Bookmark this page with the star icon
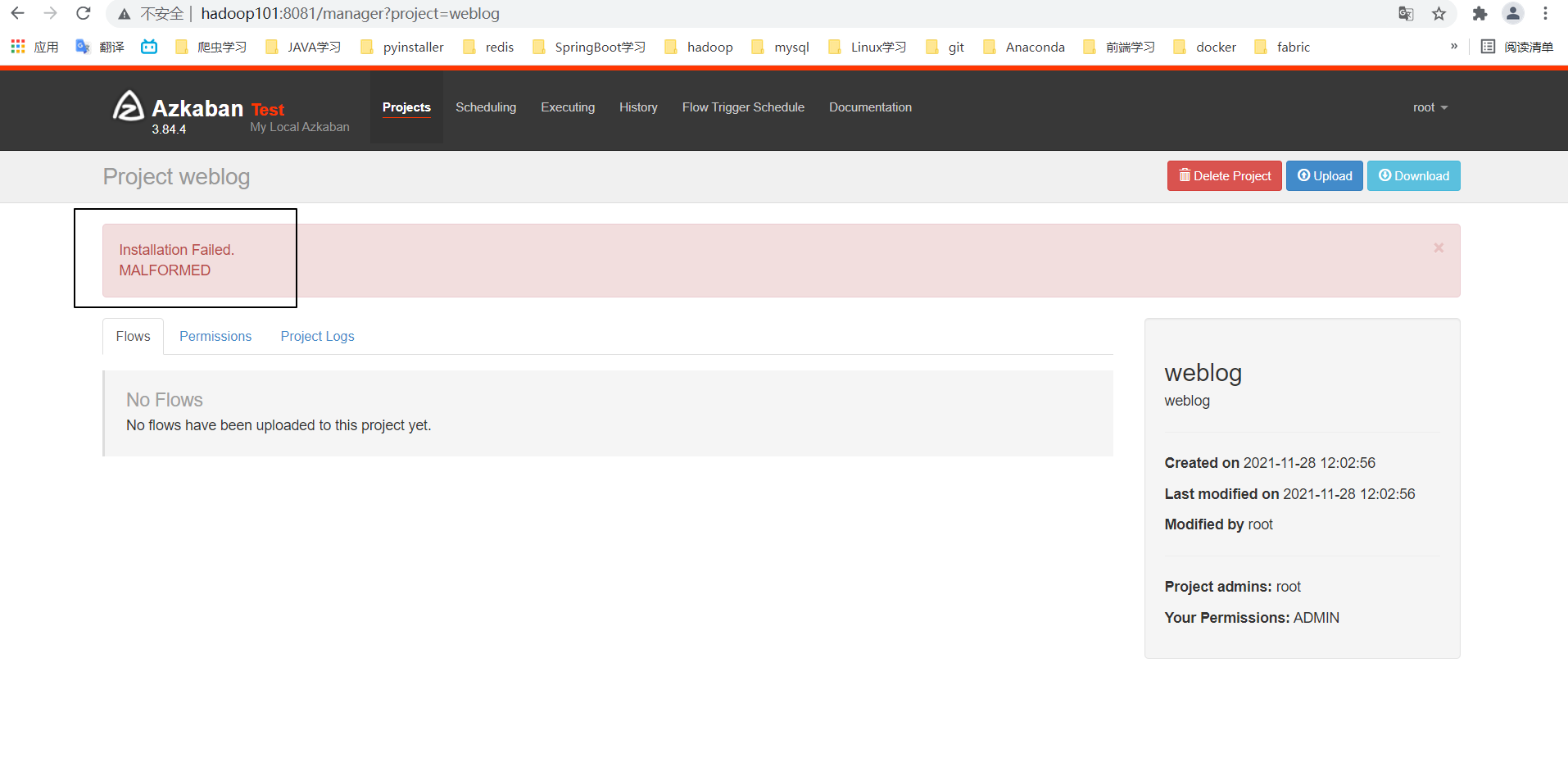The width and height of the screenshot is (1568, 767). pos(1439,14)
